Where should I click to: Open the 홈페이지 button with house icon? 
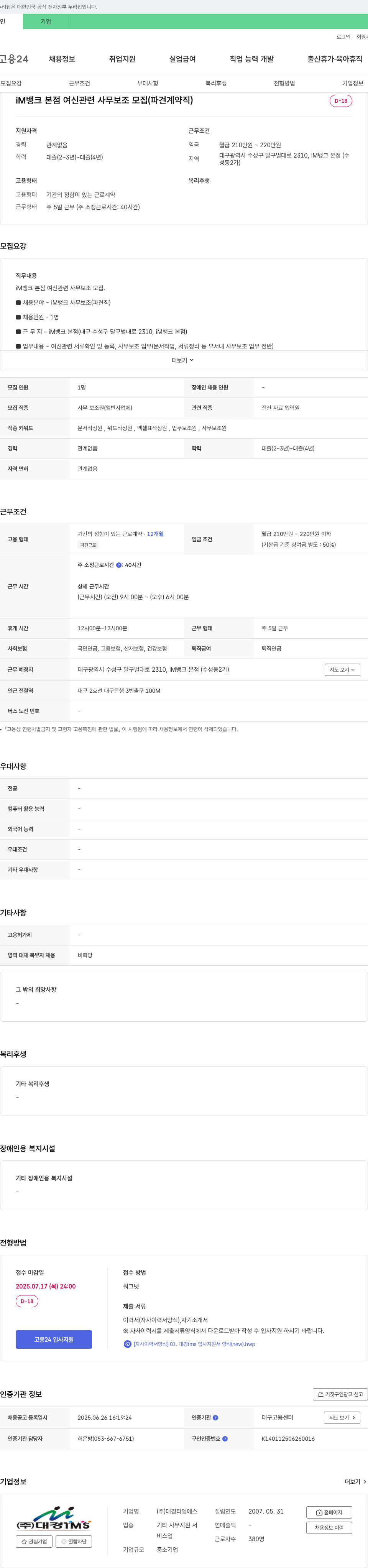329,1512
